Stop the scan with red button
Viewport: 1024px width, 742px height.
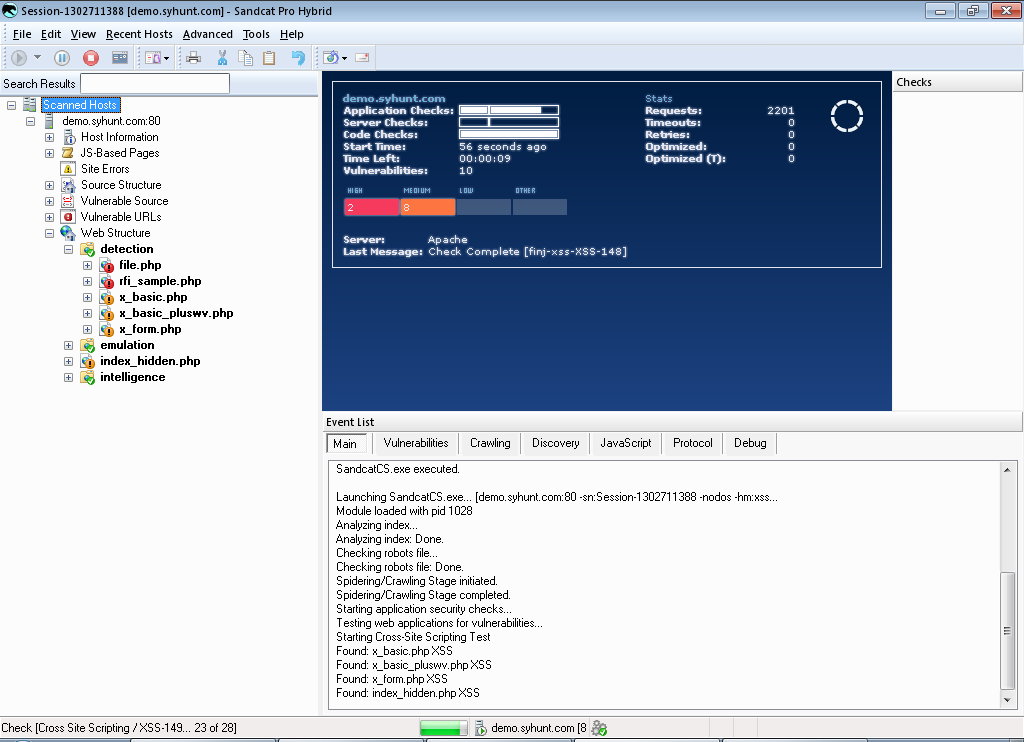point(91,58)
